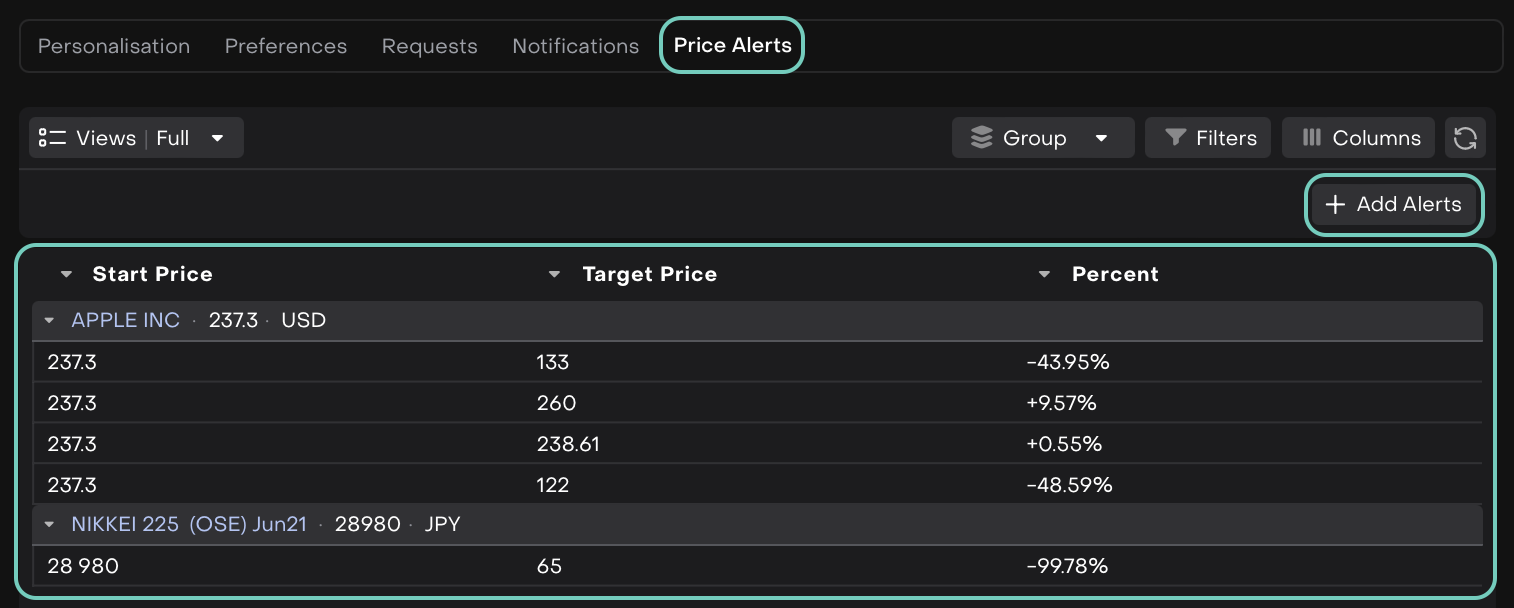Open Percent column sort menu
The image size is (1514, 608).
(1045, 275)
